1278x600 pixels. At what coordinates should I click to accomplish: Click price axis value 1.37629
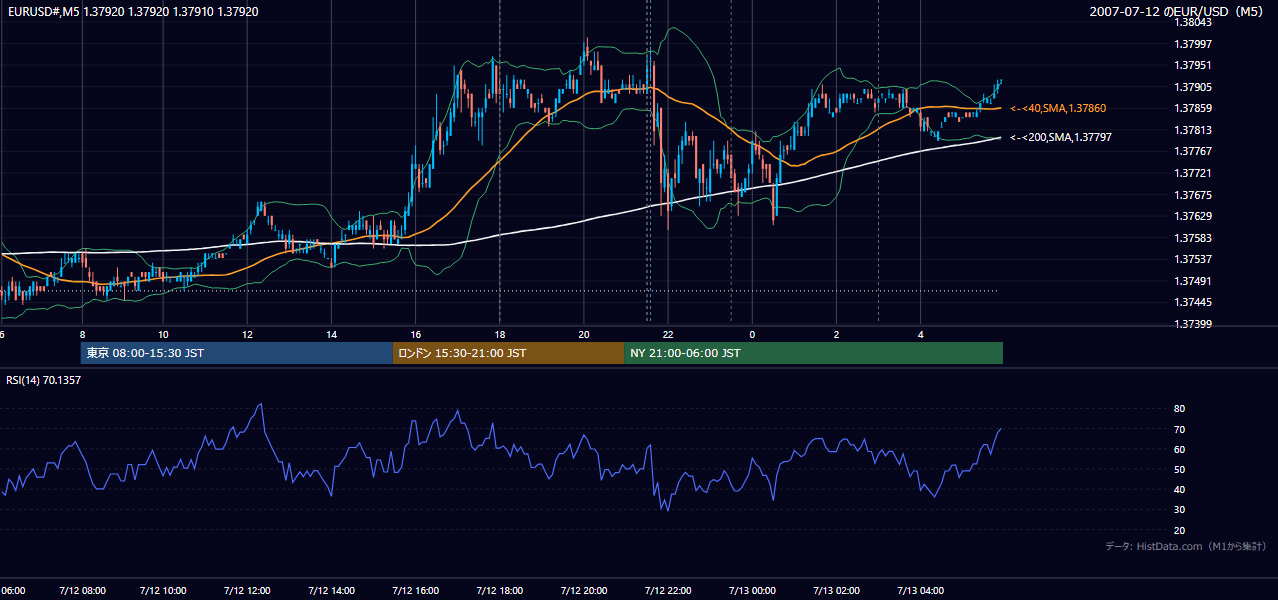1193,216
